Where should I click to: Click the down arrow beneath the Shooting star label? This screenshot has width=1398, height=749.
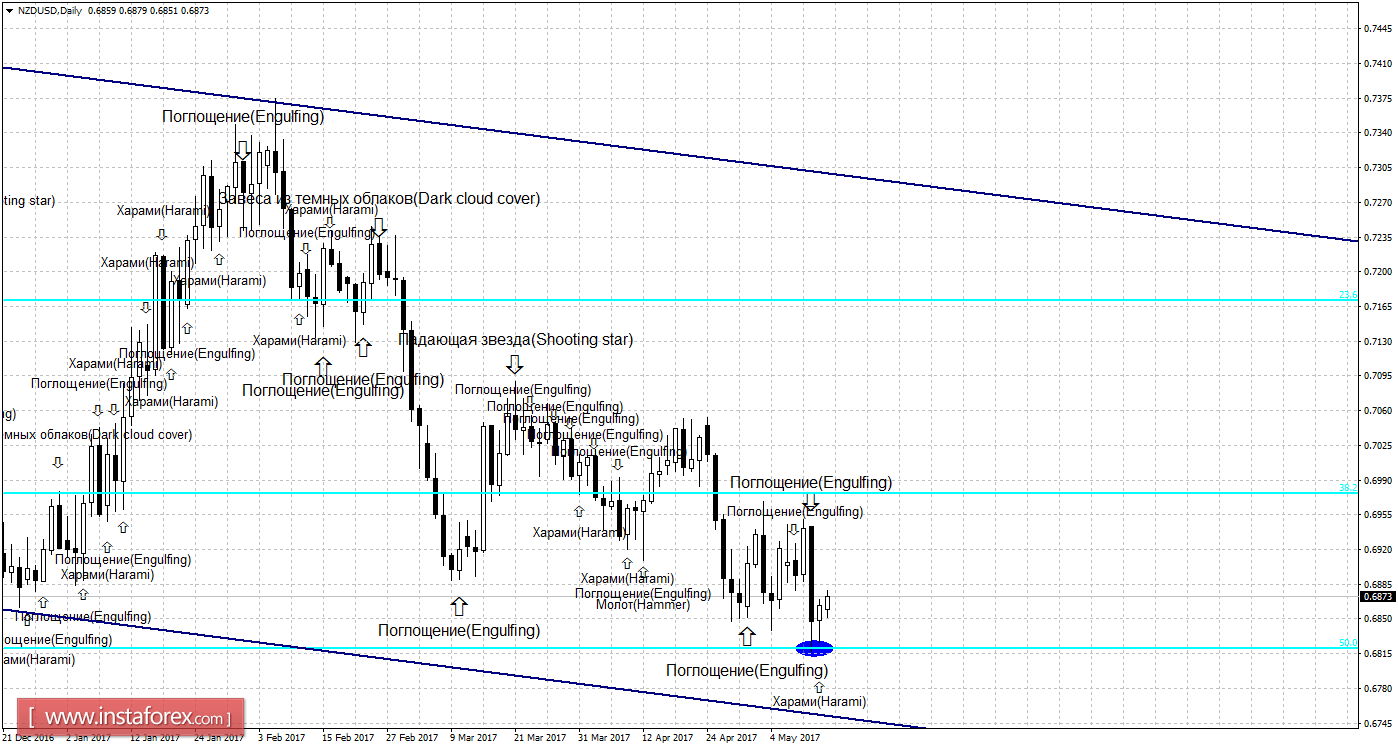(x=514, y=363)
